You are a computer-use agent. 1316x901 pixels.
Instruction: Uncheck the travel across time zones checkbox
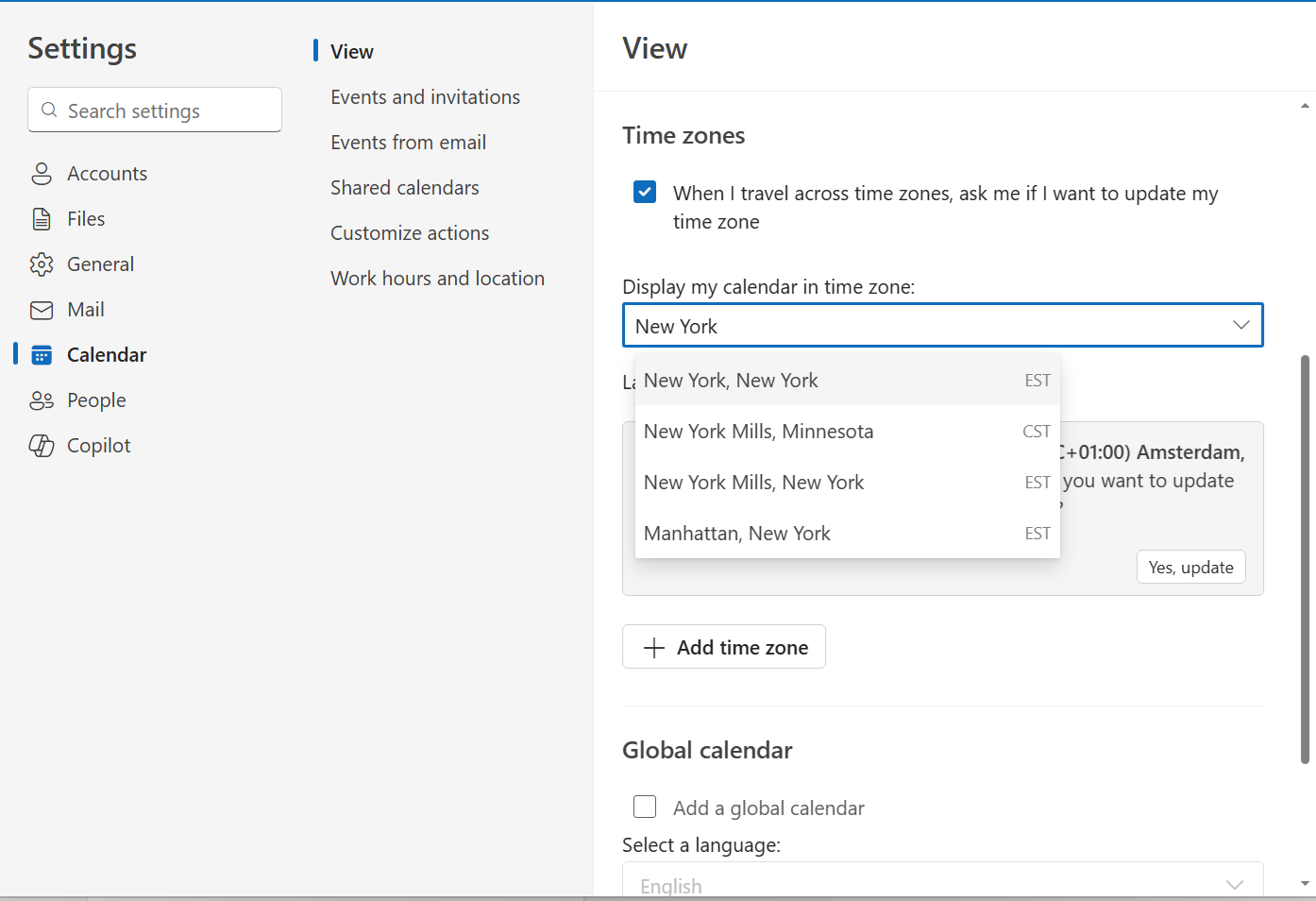tap(645, 193)
